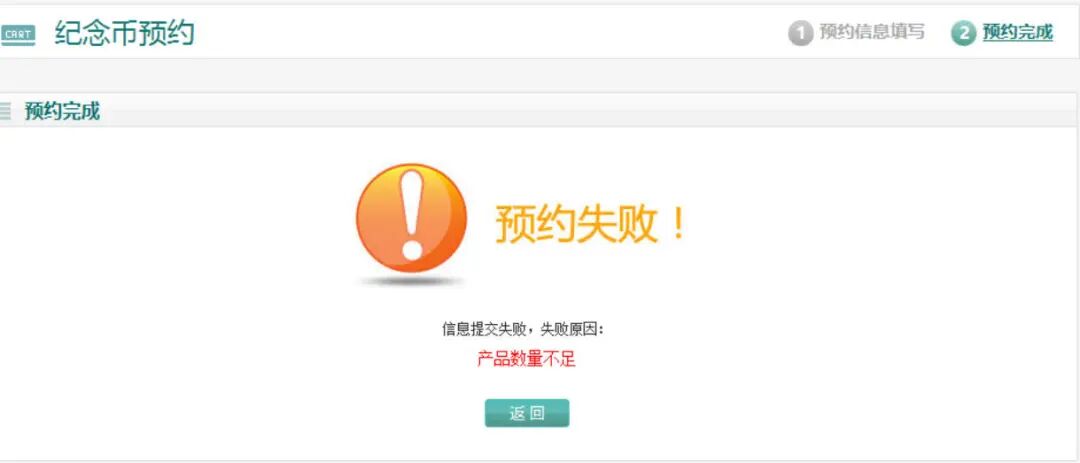Click the orange exclamation warning icon
The image size is (1080, 463).
411,218
